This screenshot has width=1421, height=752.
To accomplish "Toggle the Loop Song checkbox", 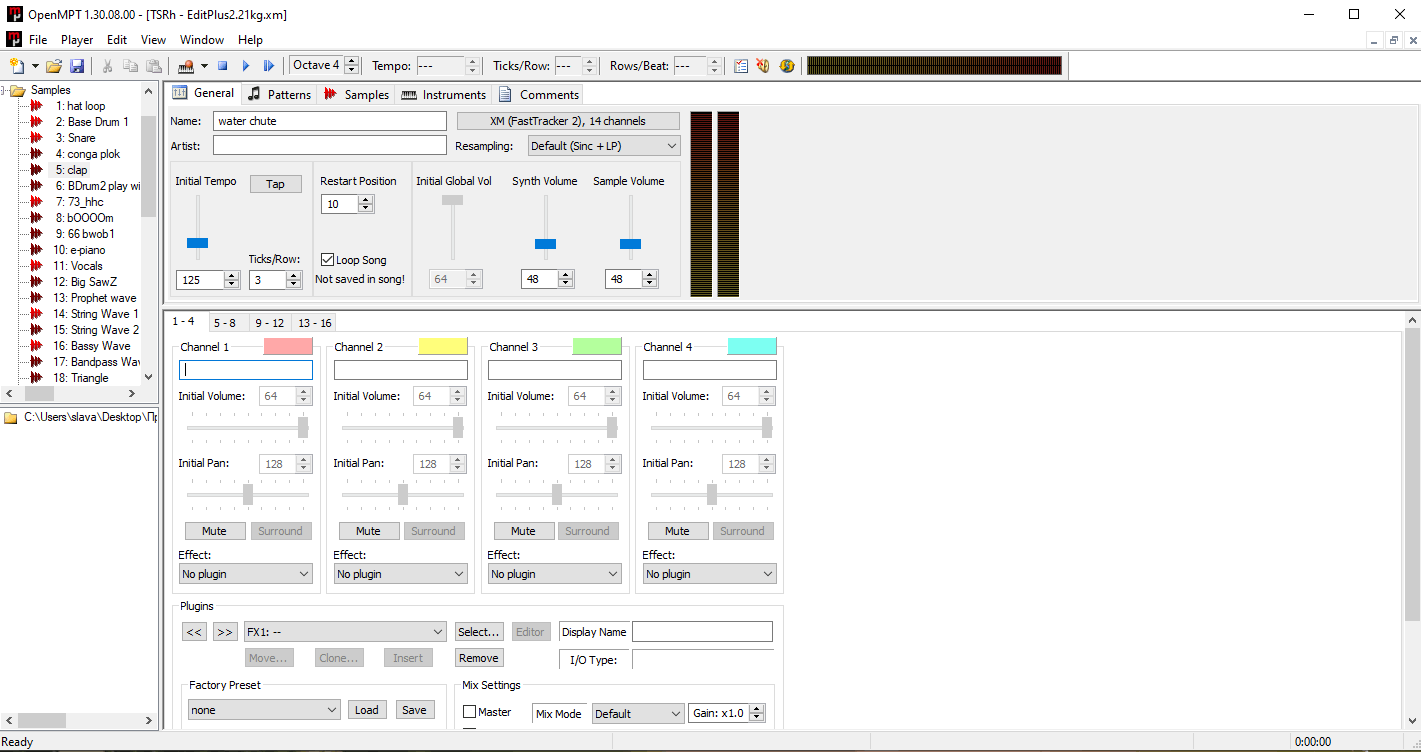I will tap(327, 260).
